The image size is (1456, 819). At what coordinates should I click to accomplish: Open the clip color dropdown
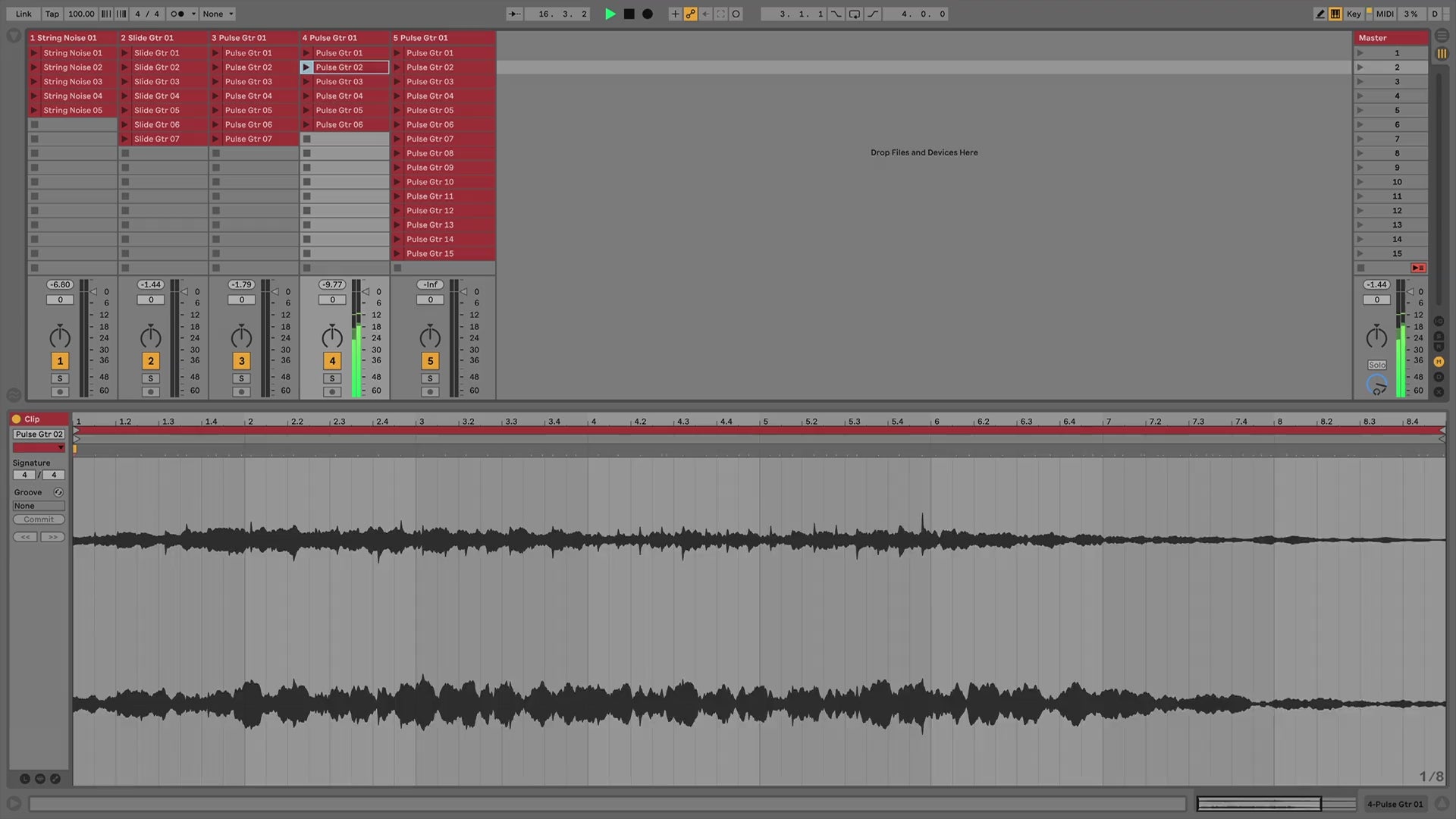[x=39, y=448]
